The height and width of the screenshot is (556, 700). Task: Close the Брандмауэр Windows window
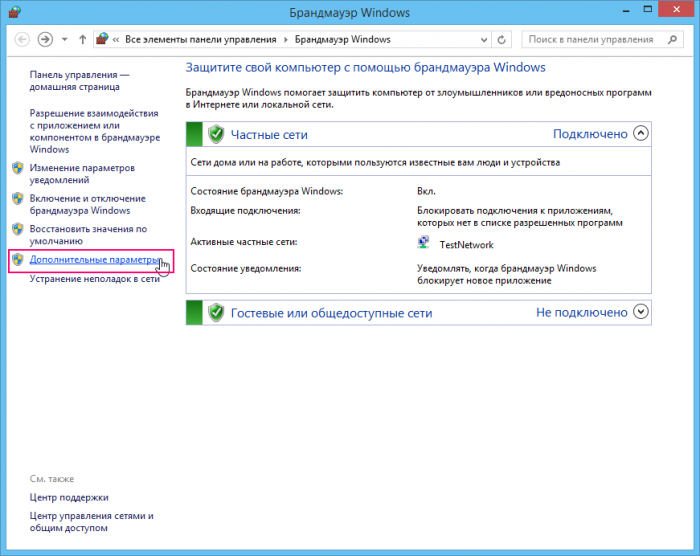click(x=676, y=9)
